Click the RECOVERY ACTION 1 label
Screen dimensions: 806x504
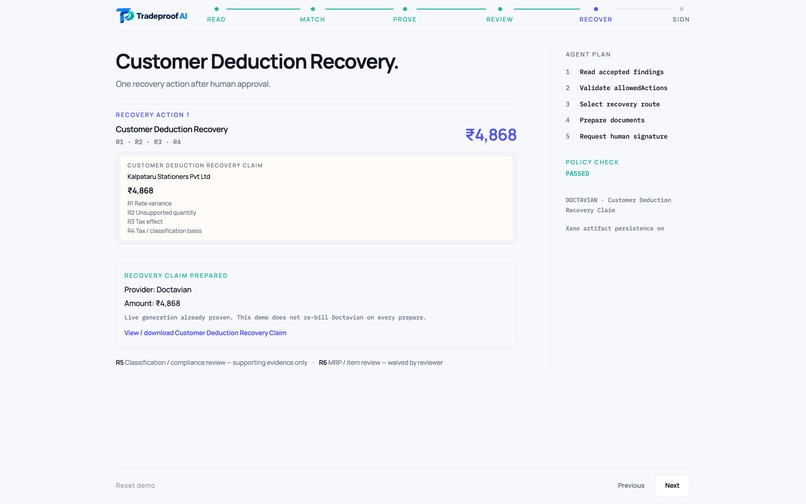152,115
